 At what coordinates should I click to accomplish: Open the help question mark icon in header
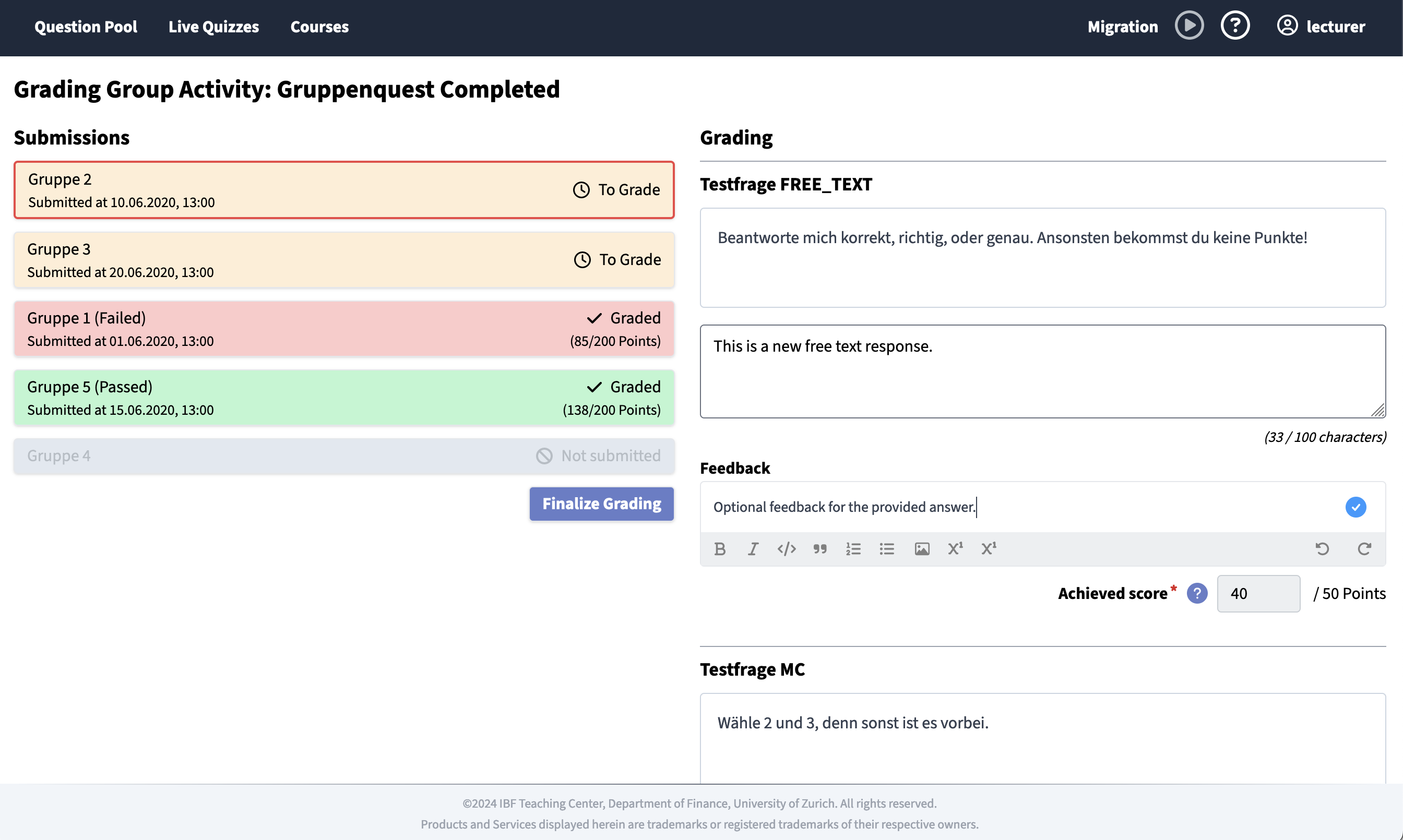tap(1235, 26)
